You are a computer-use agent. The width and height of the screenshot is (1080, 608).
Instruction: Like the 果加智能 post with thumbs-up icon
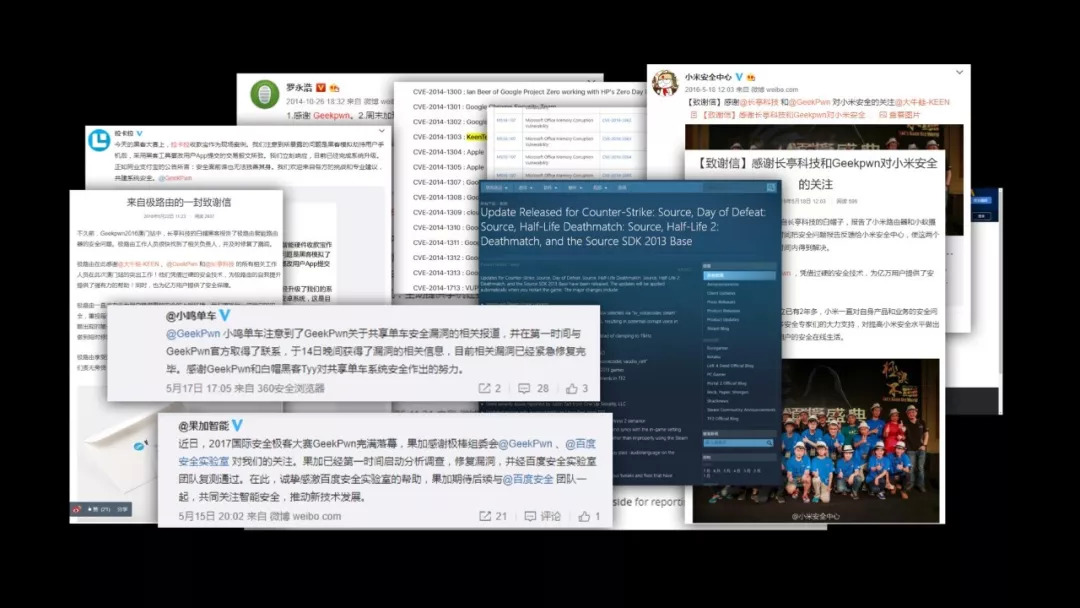584,516
